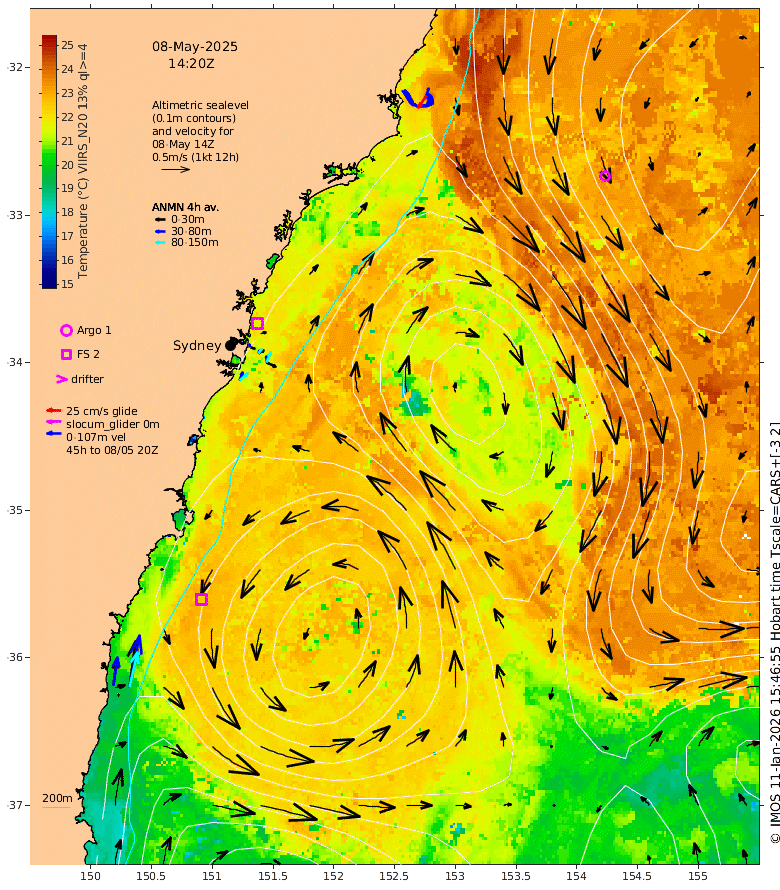Click the 'Altimetric sealevel' caption line
780x890 pixels.
(x=200, y=105)
